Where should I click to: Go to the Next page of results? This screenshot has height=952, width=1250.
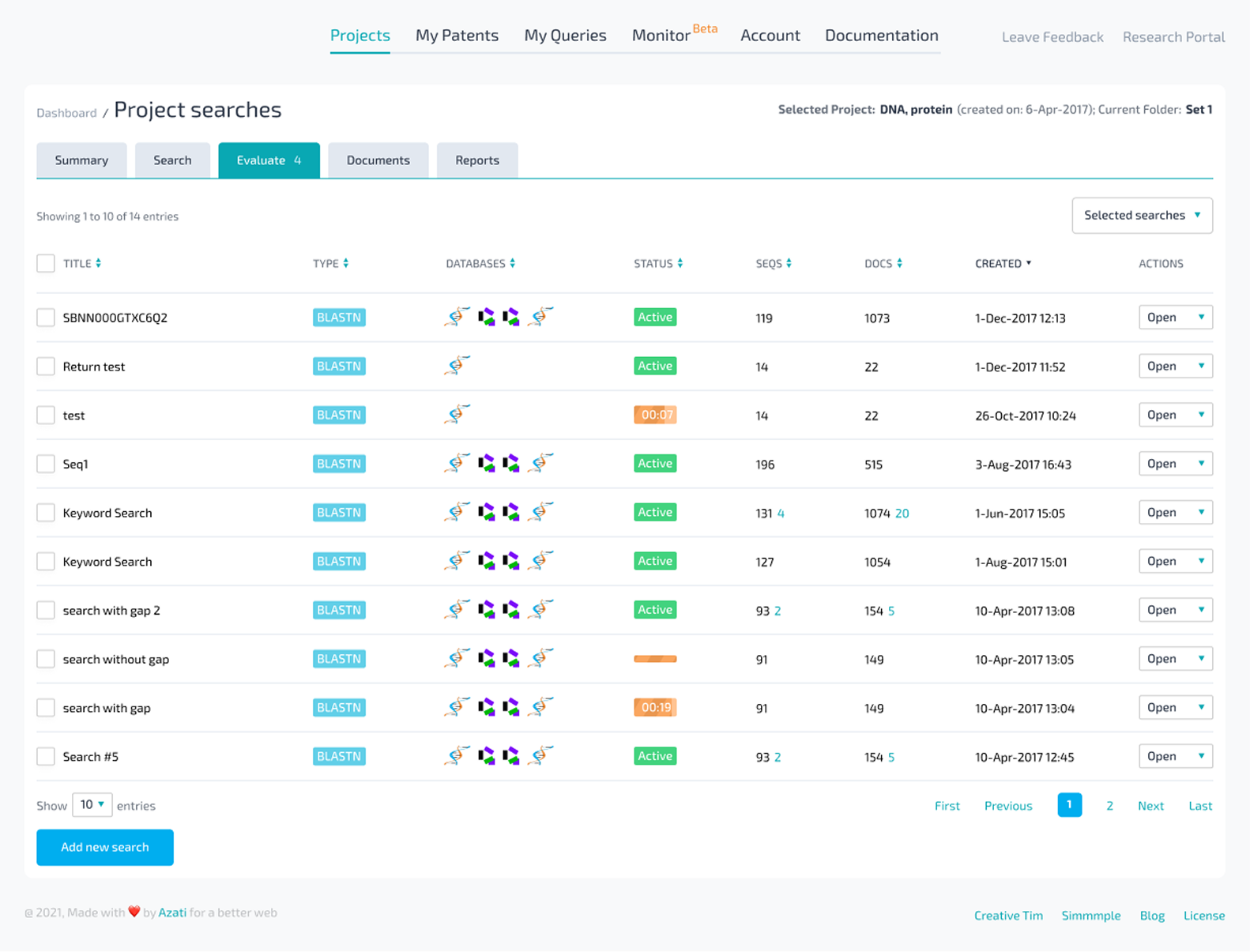[x=1150, y=806]
